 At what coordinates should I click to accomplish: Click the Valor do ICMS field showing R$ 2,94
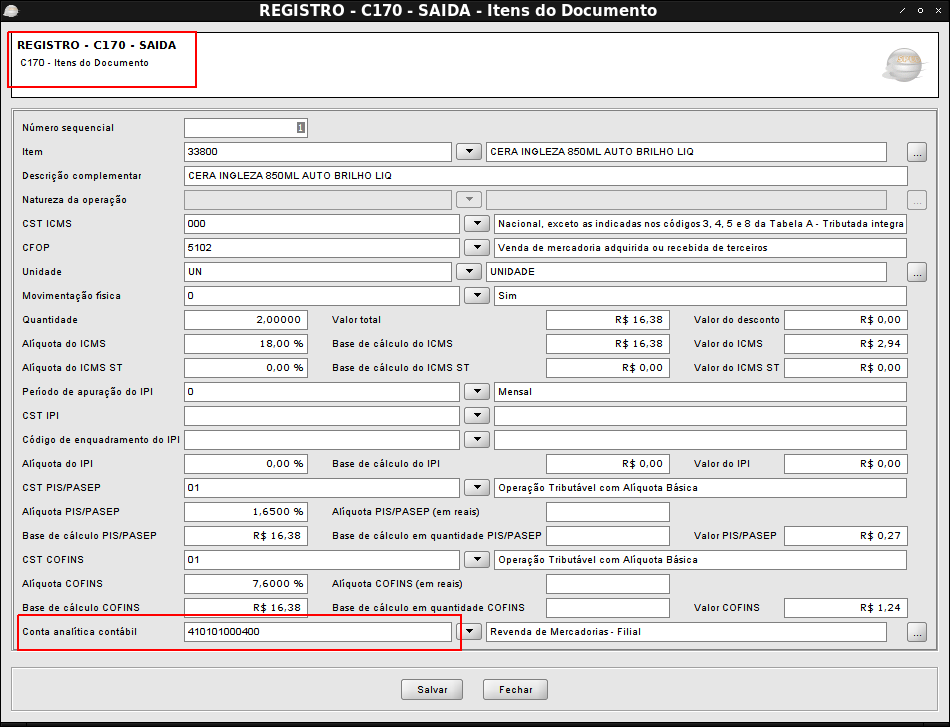coord(846,344)
